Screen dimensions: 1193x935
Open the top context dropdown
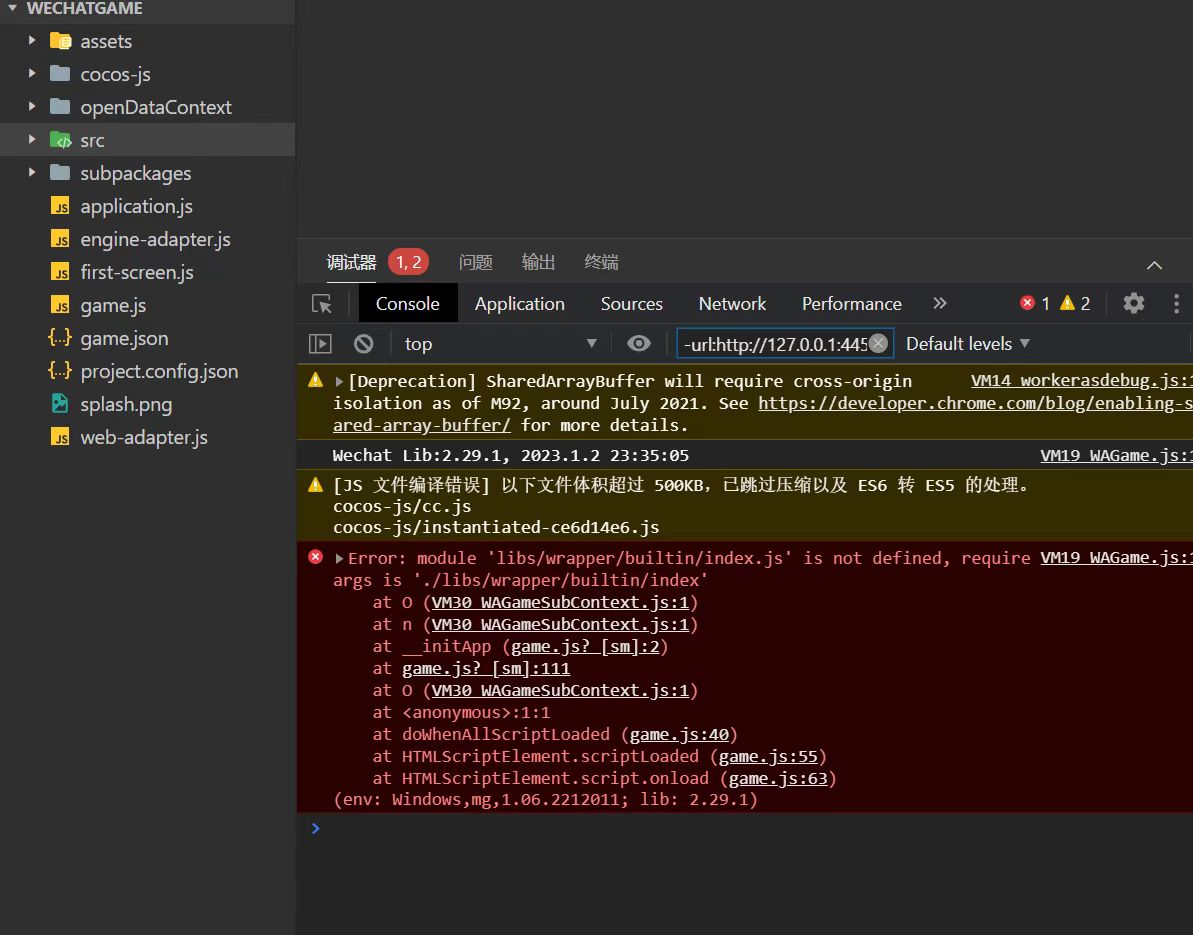tap(499, 344)
